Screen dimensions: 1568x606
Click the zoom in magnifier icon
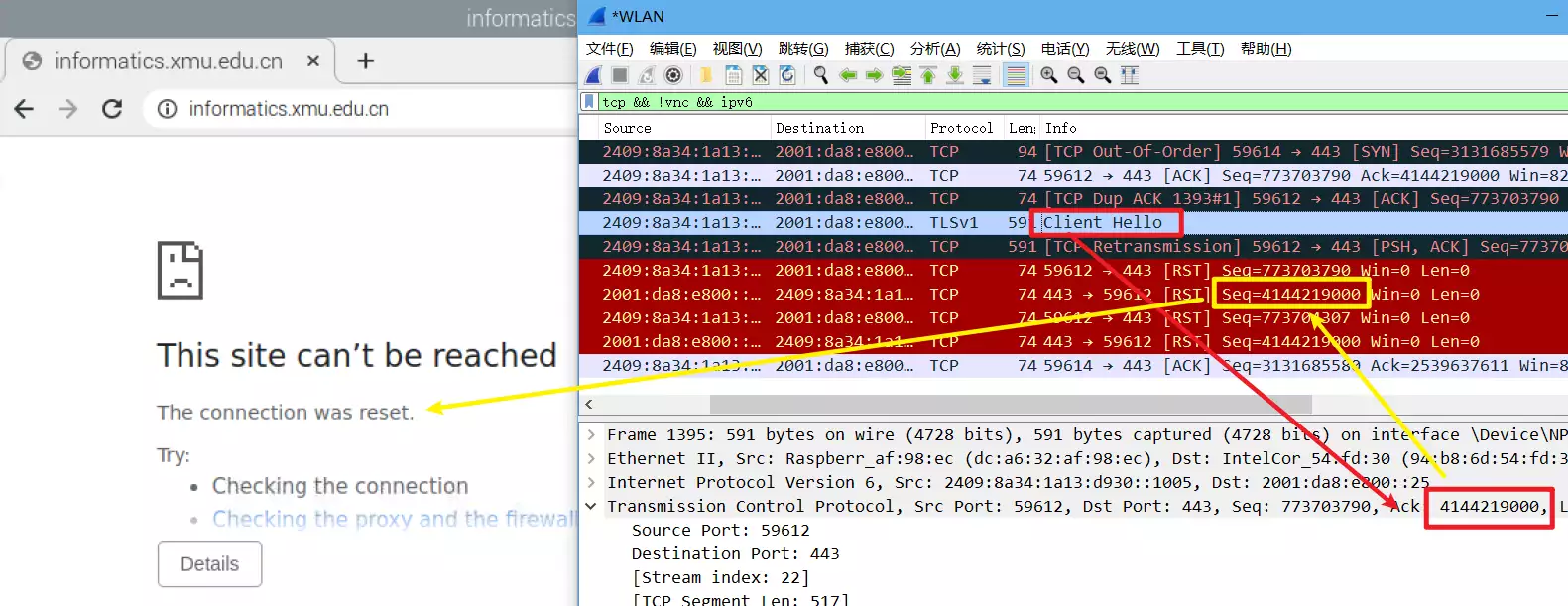click(1048, 75)
